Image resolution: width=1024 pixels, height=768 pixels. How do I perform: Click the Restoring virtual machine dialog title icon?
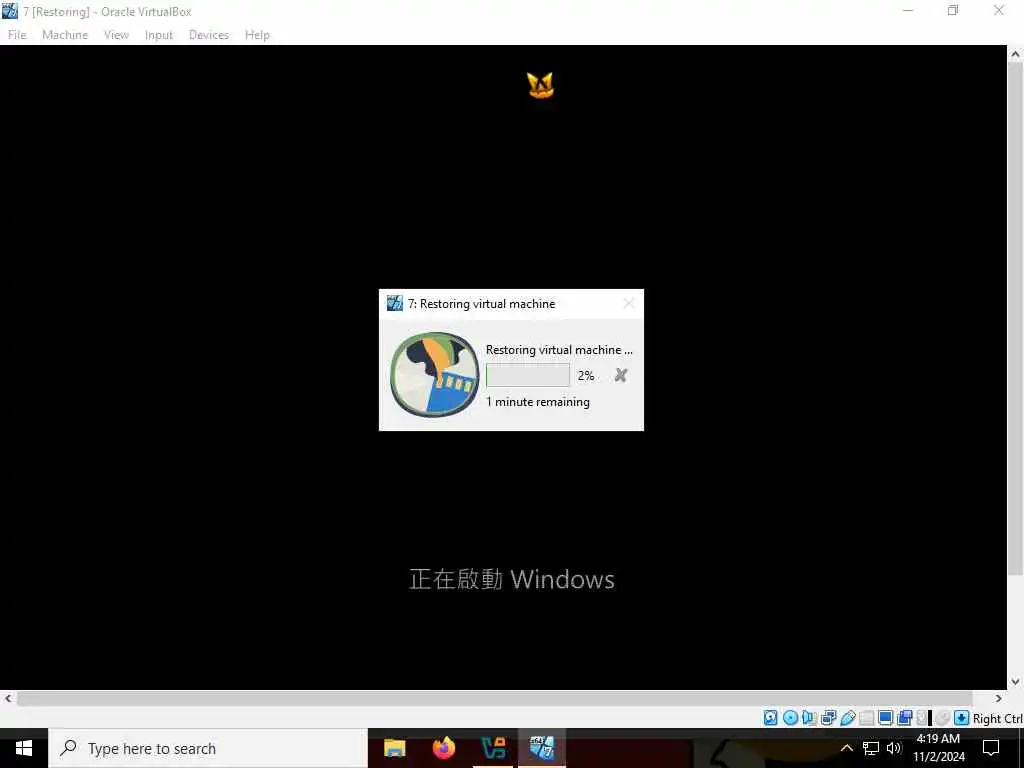[395, 303]
